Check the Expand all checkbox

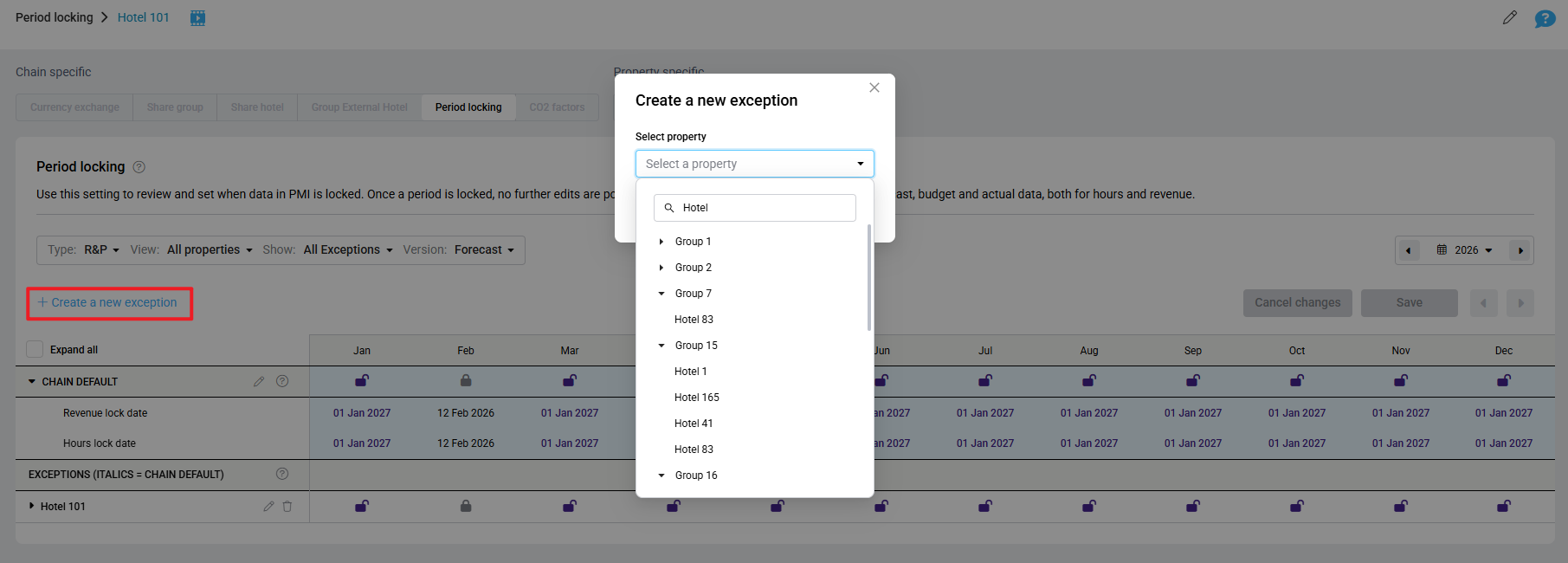coord(35,349)
